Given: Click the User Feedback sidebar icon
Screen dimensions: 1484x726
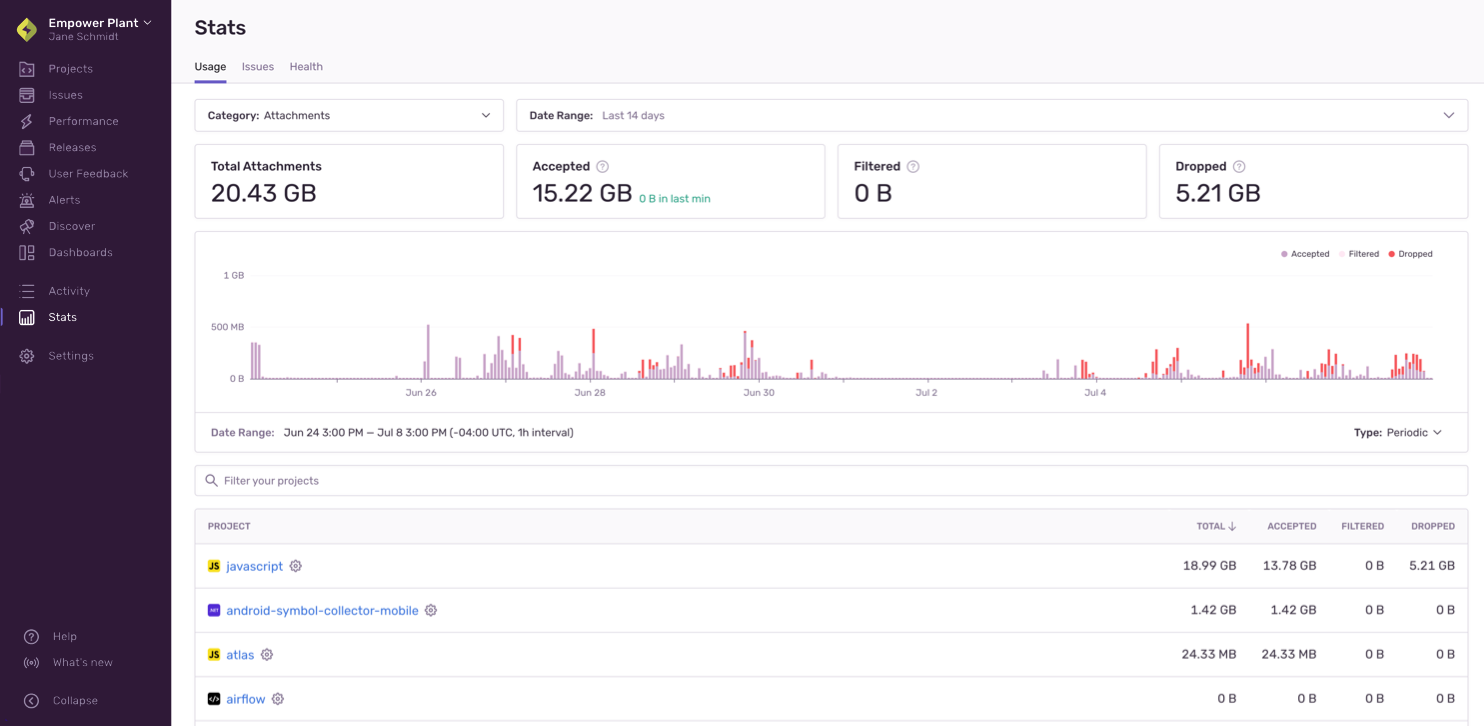Looking at the screenshot, I should pyautogui.click(x=26, y=173).
